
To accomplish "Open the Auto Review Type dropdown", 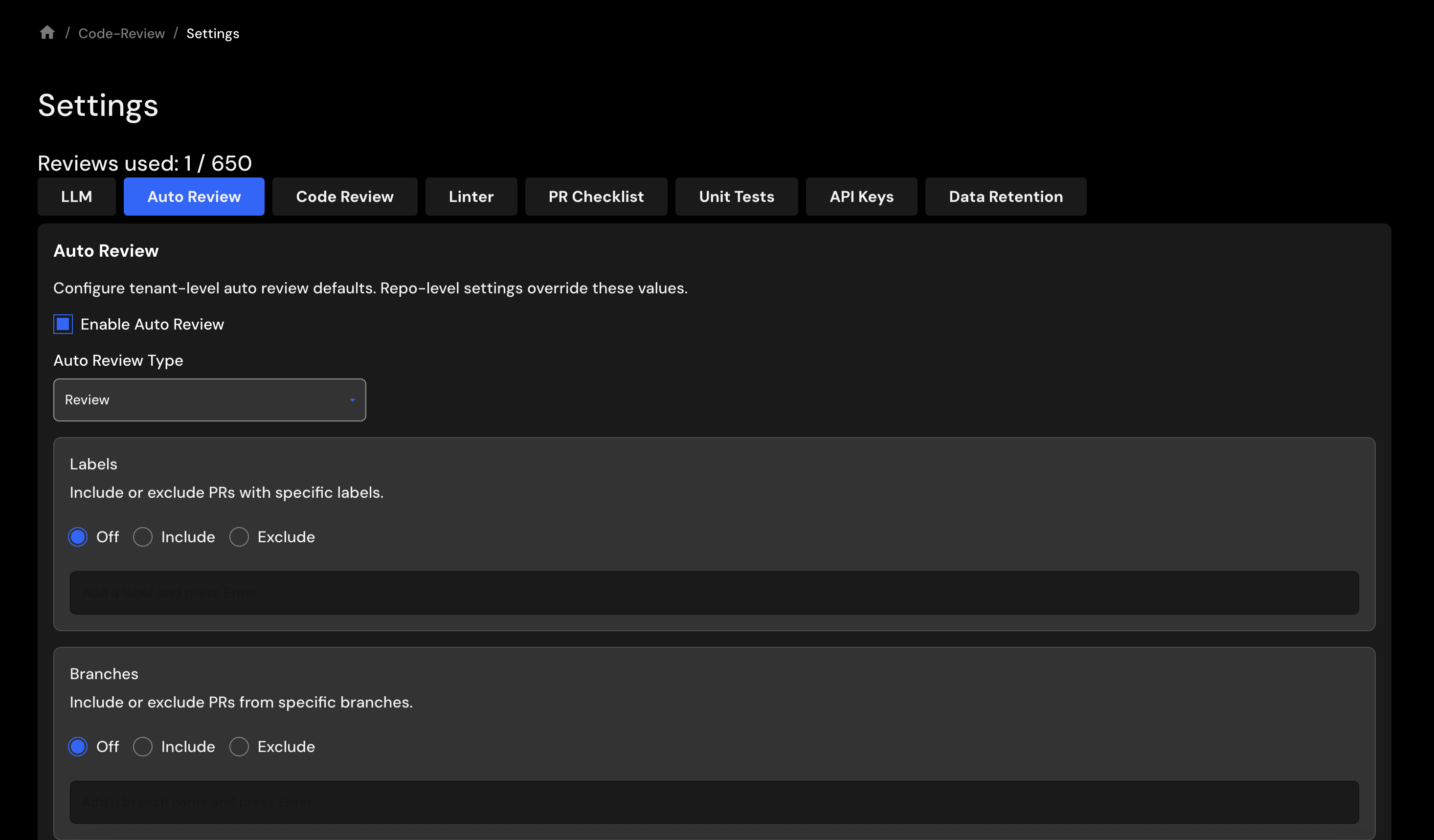I will pos(209,400).
